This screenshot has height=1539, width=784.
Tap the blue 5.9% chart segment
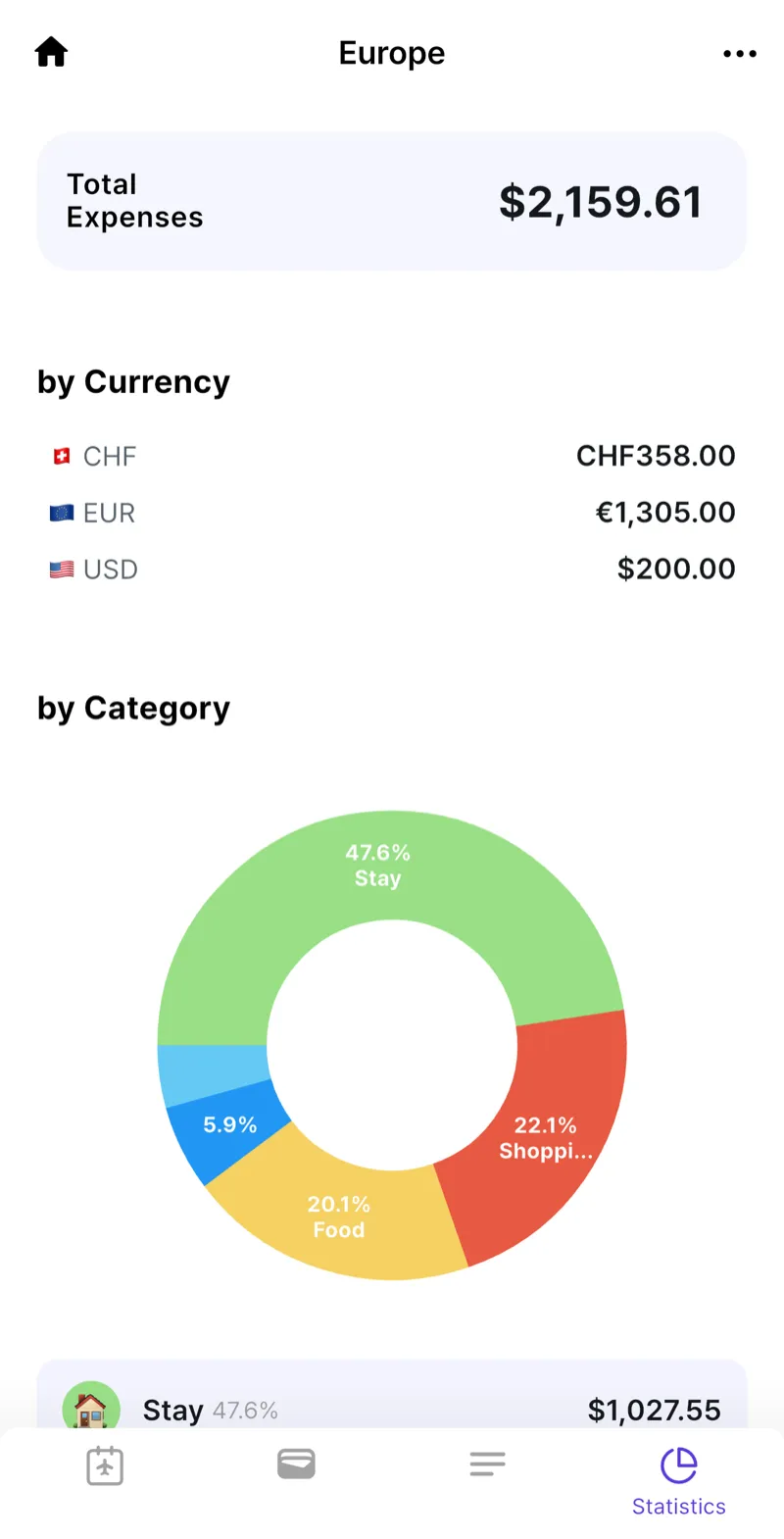point(227,1127)
